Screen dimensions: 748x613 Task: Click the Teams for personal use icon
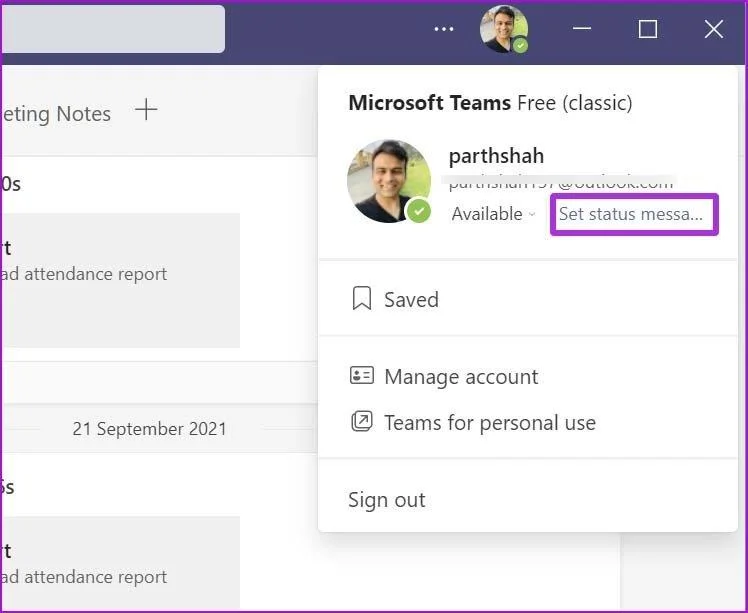tap(362, 422)
